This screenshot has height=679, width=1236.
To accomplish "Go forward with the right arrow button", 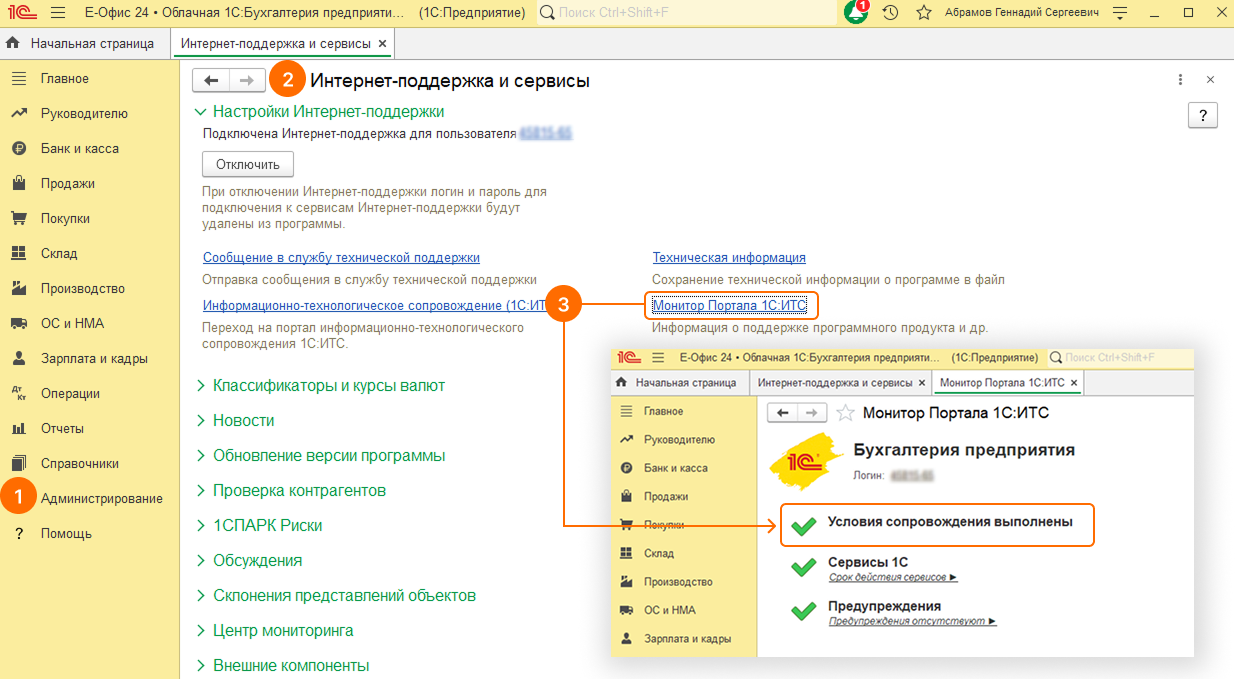I will [247, 81].
